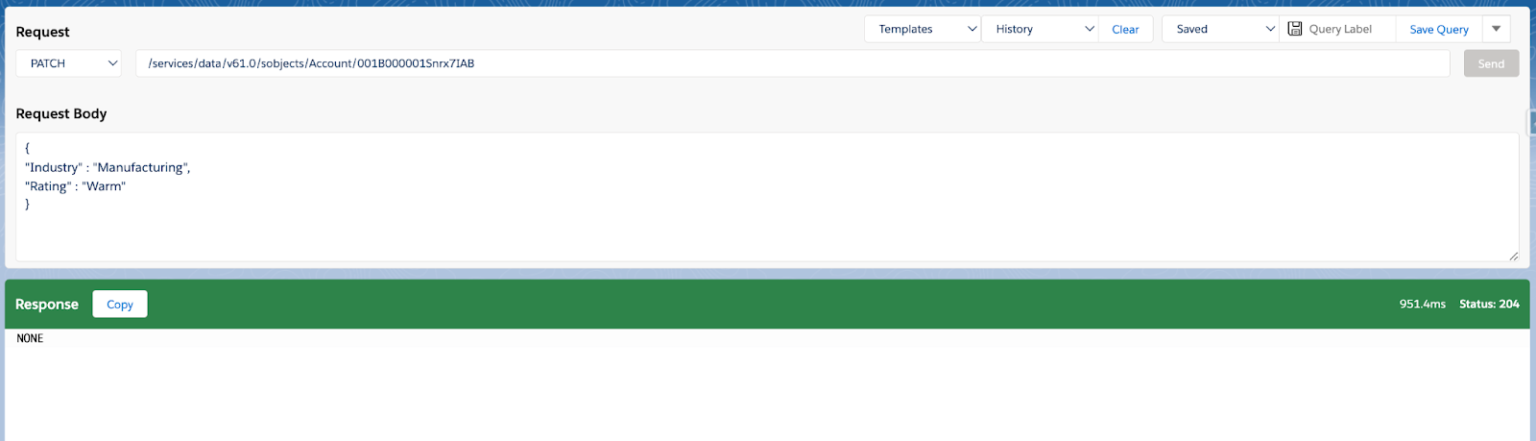Open the PATCH method dropdown
The height and width of the screenshot is (441, 1536).
point(69,63)
